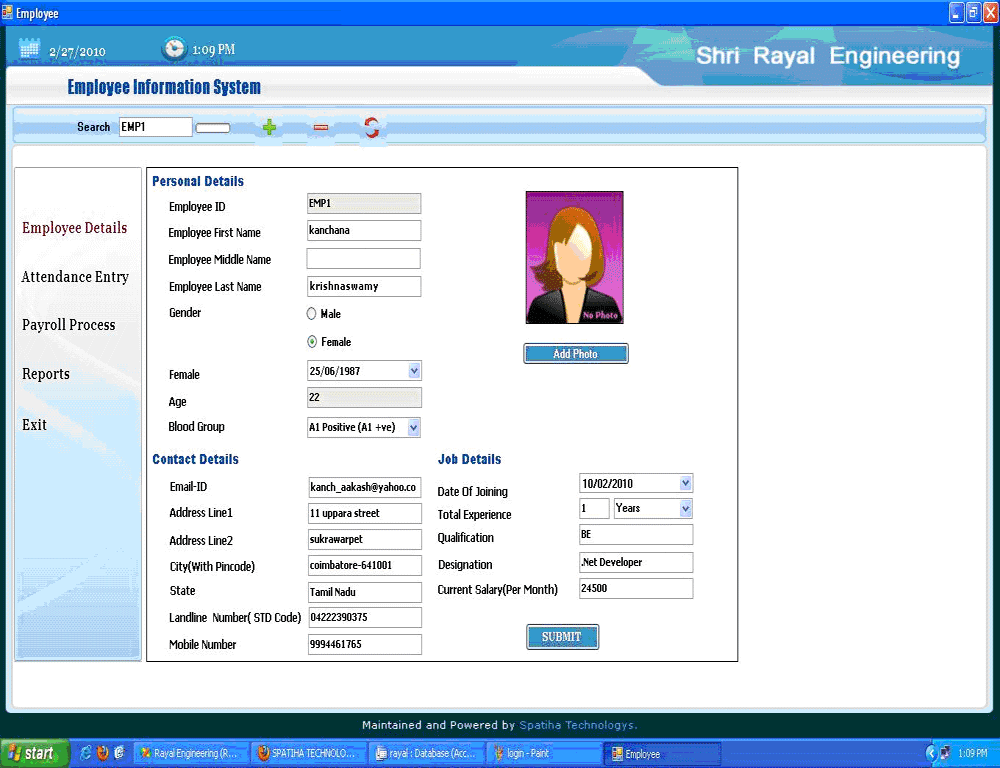
Task: Switch to login - Paint taskbar item
Action: pyautogui.click(x=543, y=753)
